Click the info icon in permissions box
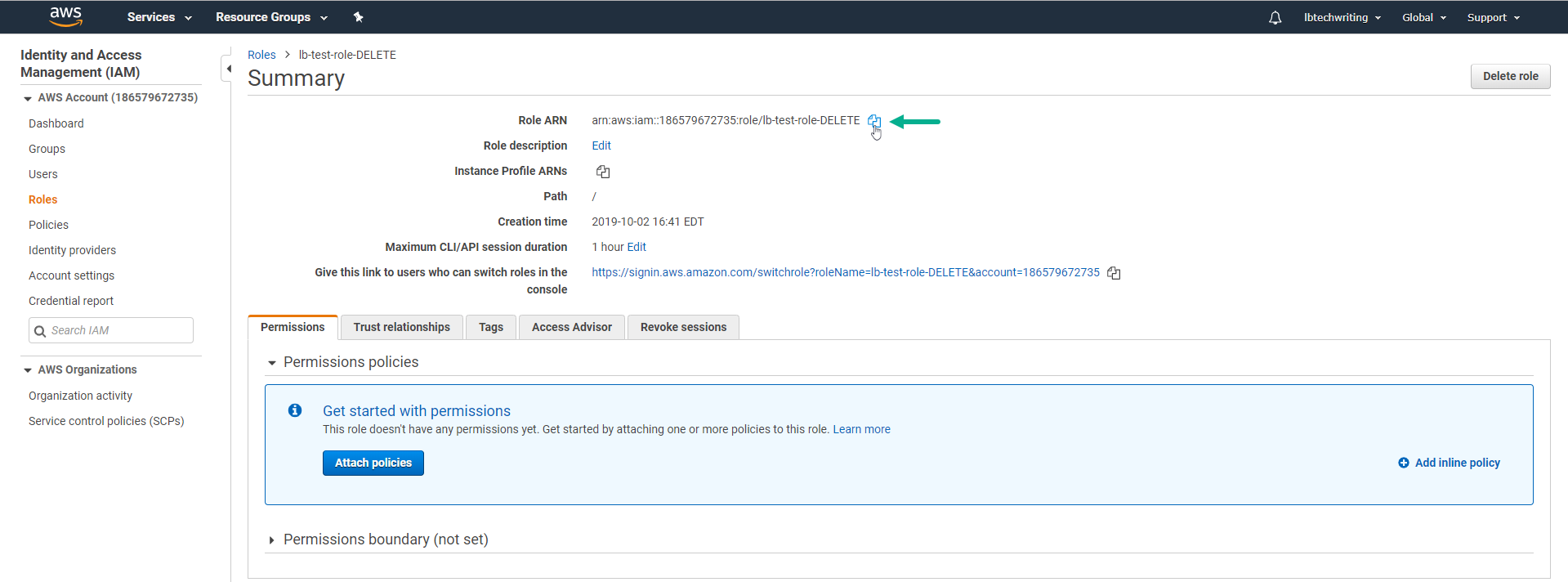Image resolution: width=1568 pixels, height=582 pixels. (295, 410)
